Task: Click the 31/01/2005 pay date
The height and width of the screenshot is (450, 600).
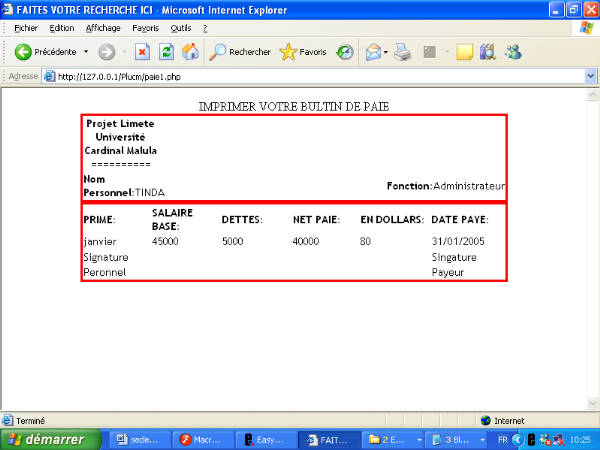Action: pos(458,241)
